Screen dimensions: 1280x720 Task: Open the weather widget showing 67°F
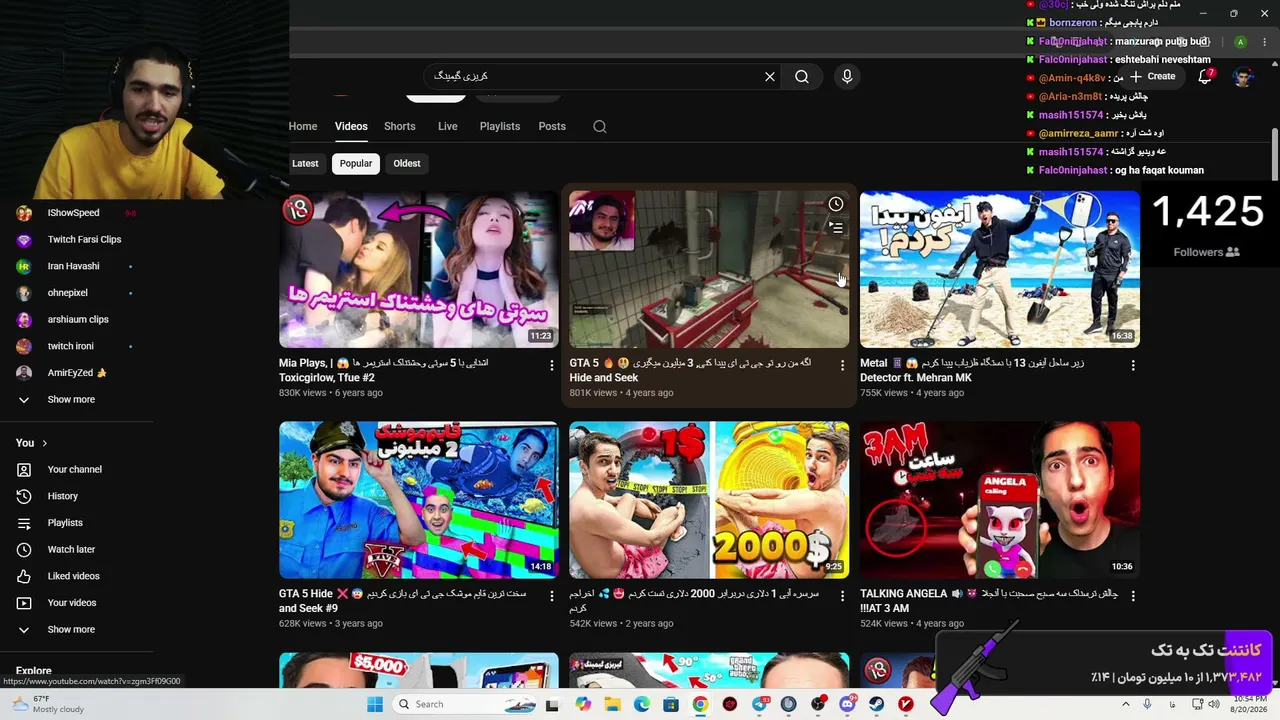click(48, 704)
